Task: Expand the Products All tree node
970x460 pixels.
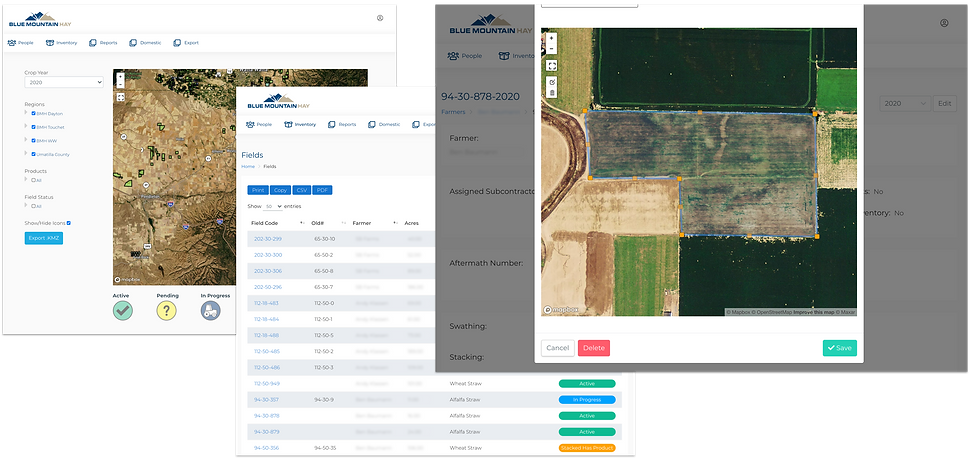Action: pos(26,179)
